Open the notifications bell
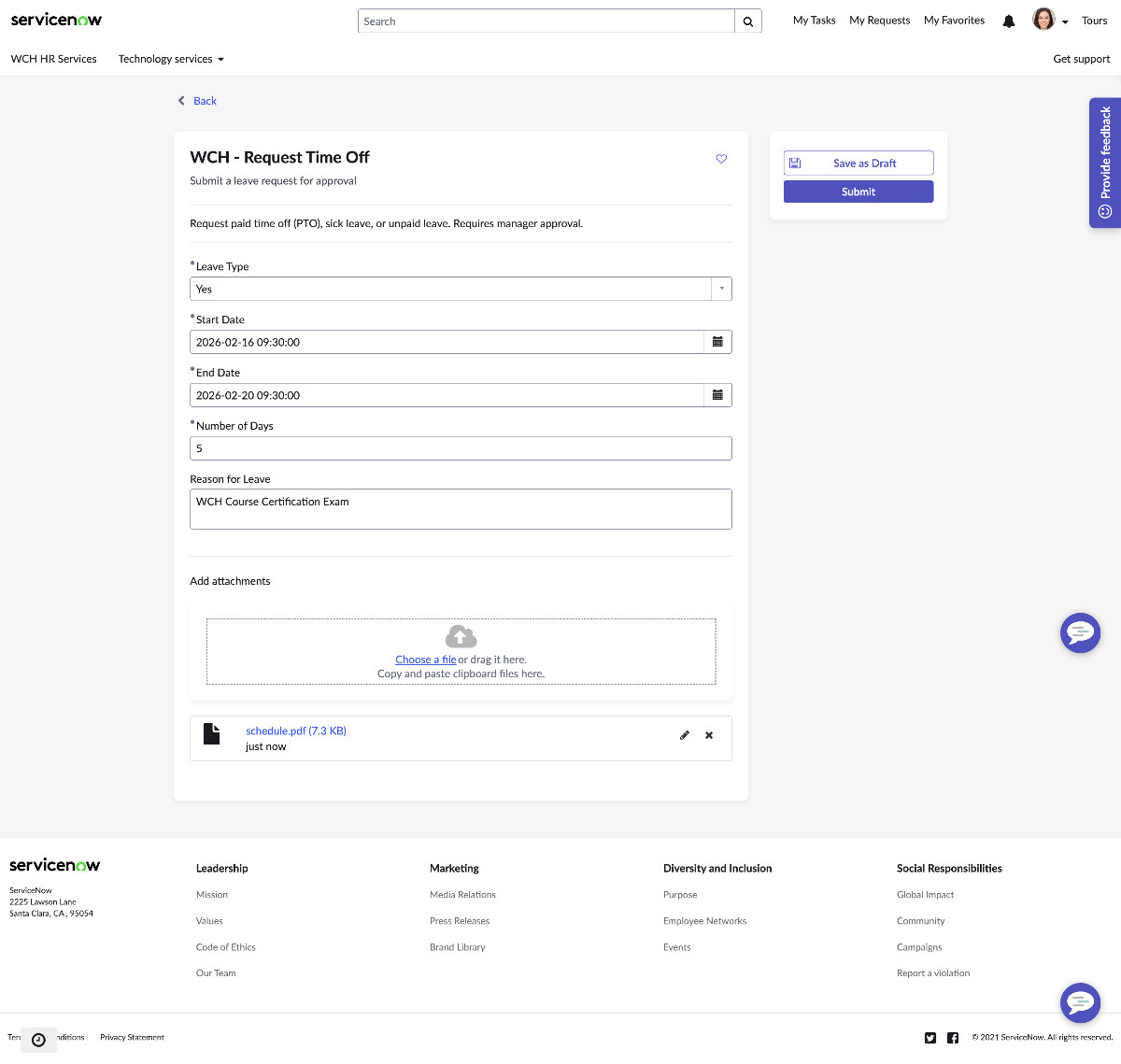The width and height of the screenshot is (1121, 1064). click(1009, 21)
